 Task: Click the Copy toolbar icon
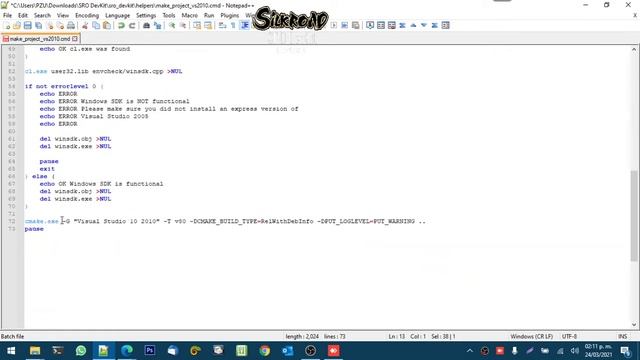[96, 26]
